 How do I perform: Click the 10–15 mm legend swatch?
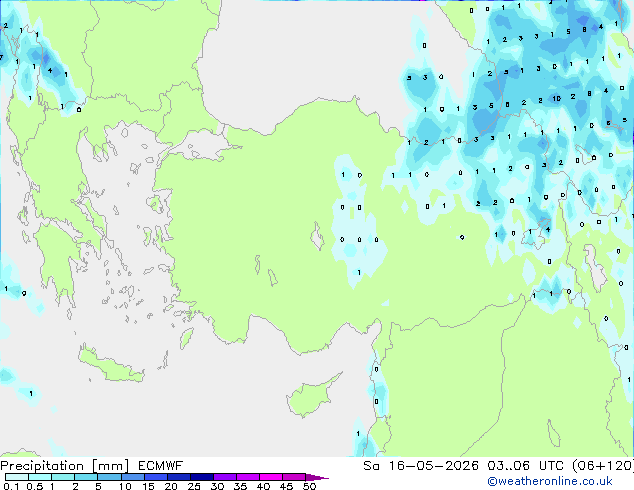[x=132, y=477]
